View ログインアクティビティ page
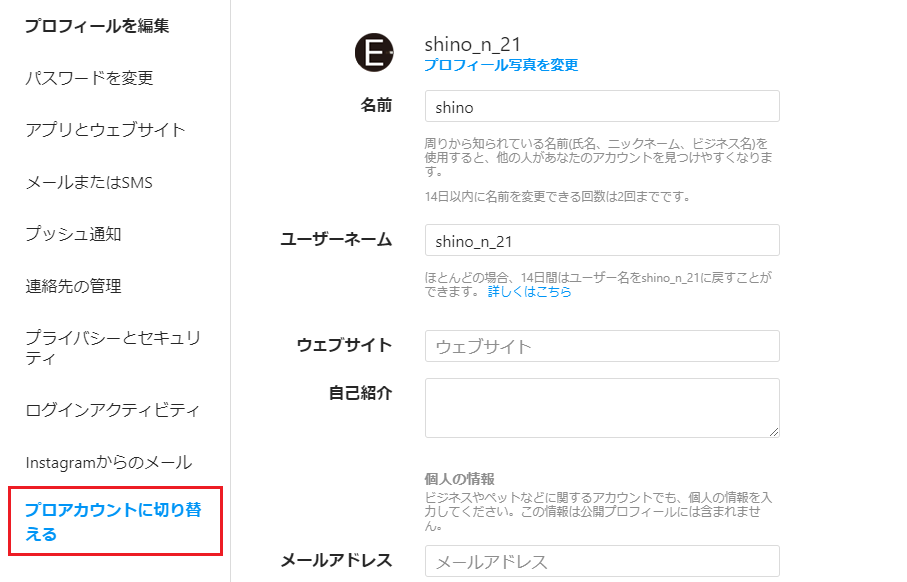The width and height of the screenshot is (907, 582). pyautogui.click(x=113, y=410)
